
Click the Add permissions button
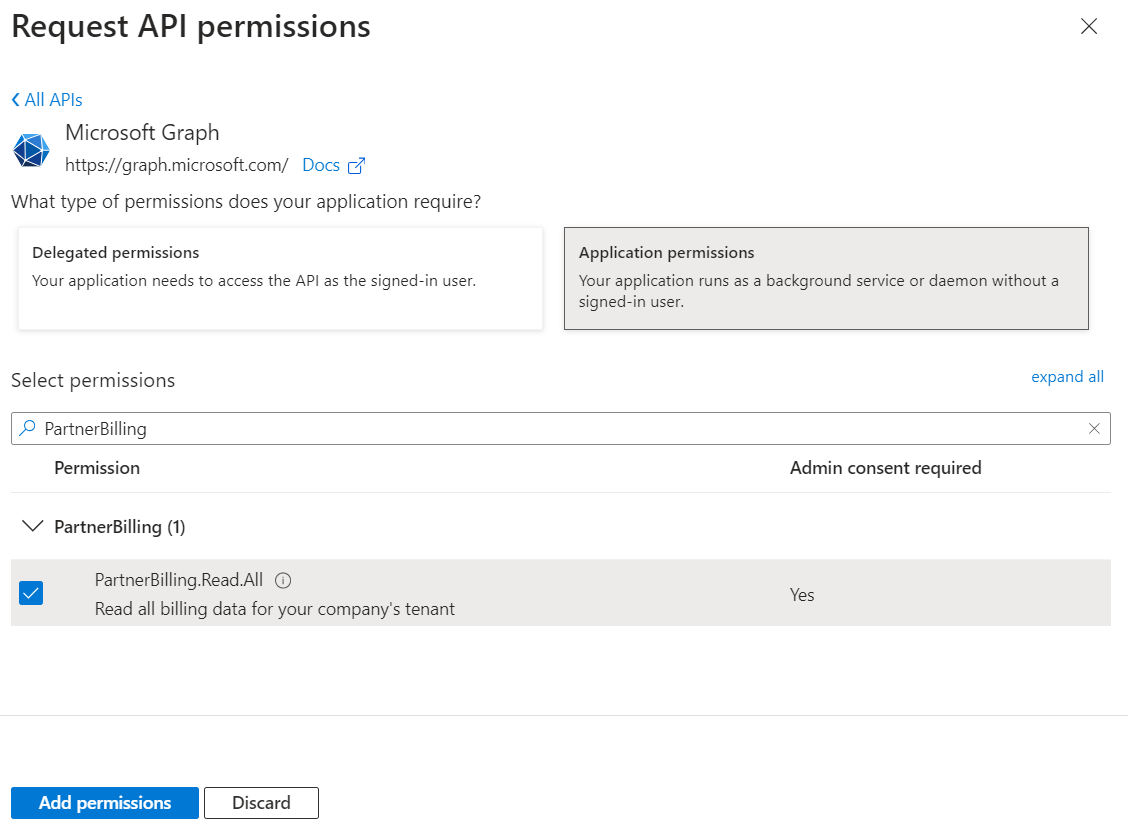(105, 803)
